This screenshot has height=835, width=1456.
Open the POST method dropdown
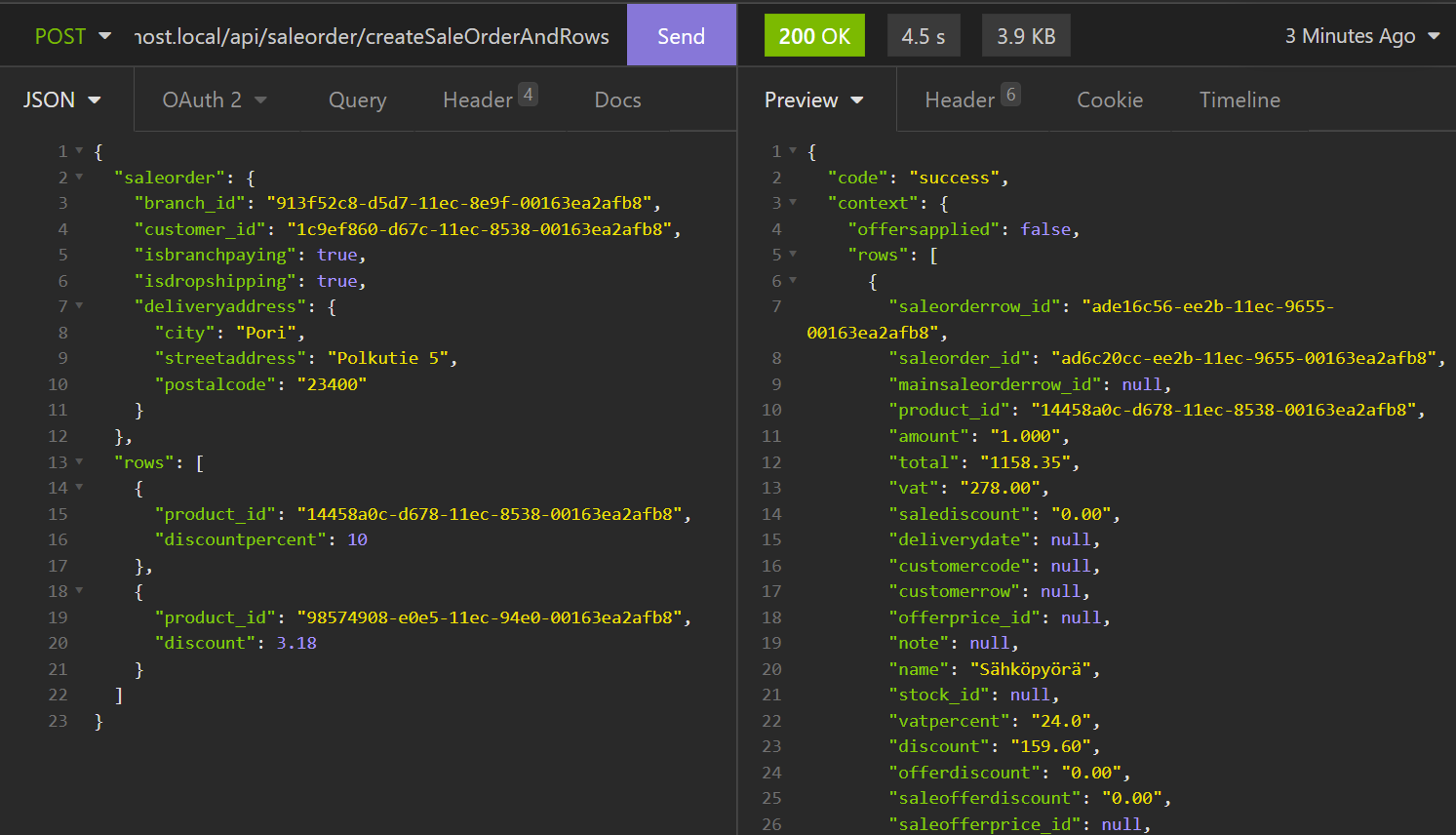click(72, 36)
